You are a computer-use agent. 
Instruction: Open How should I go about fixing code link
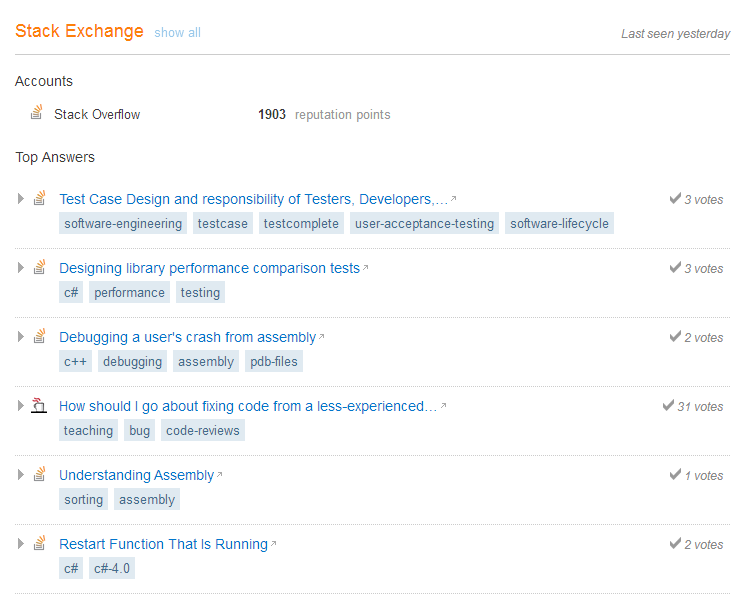[x=248, y=406]
